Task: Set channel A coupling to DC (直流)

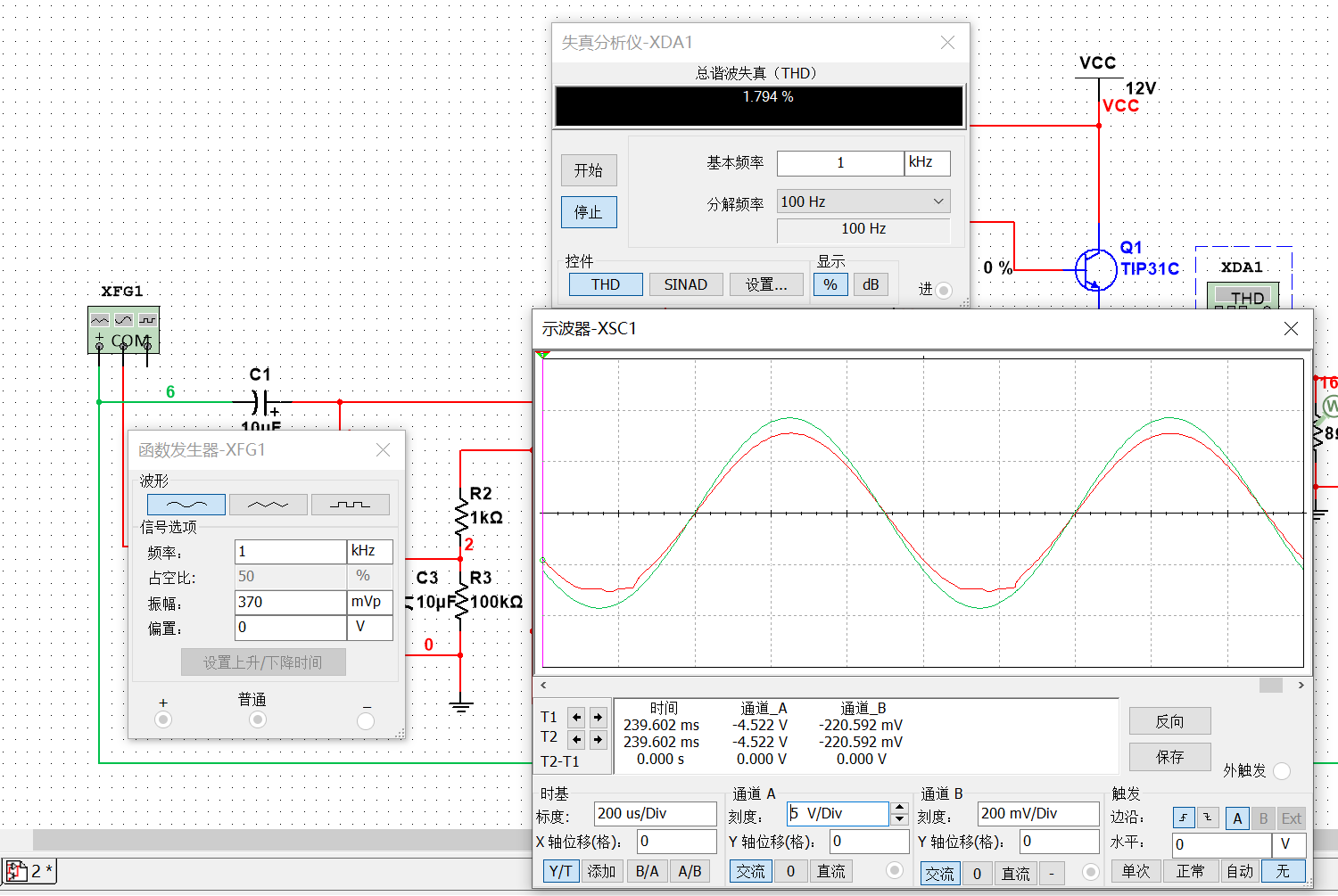Action: (x=831, y=871)
